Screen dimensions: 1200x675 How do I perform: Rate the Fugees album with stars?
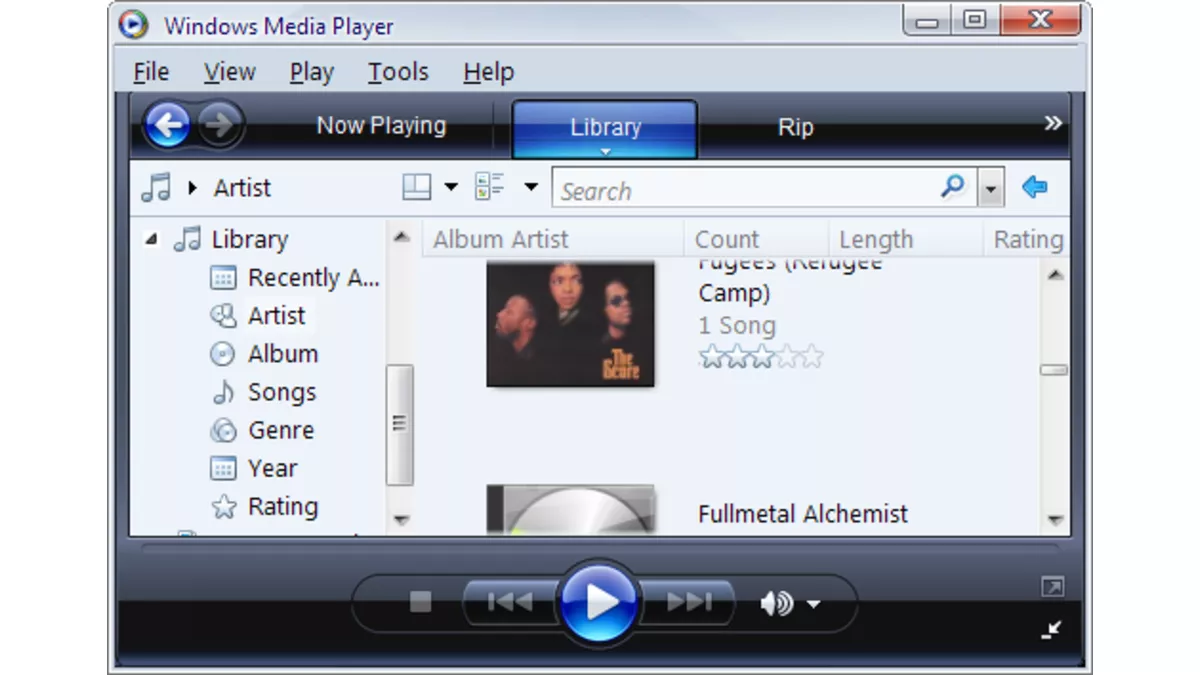pyautogui.click(x=760, y=357)
